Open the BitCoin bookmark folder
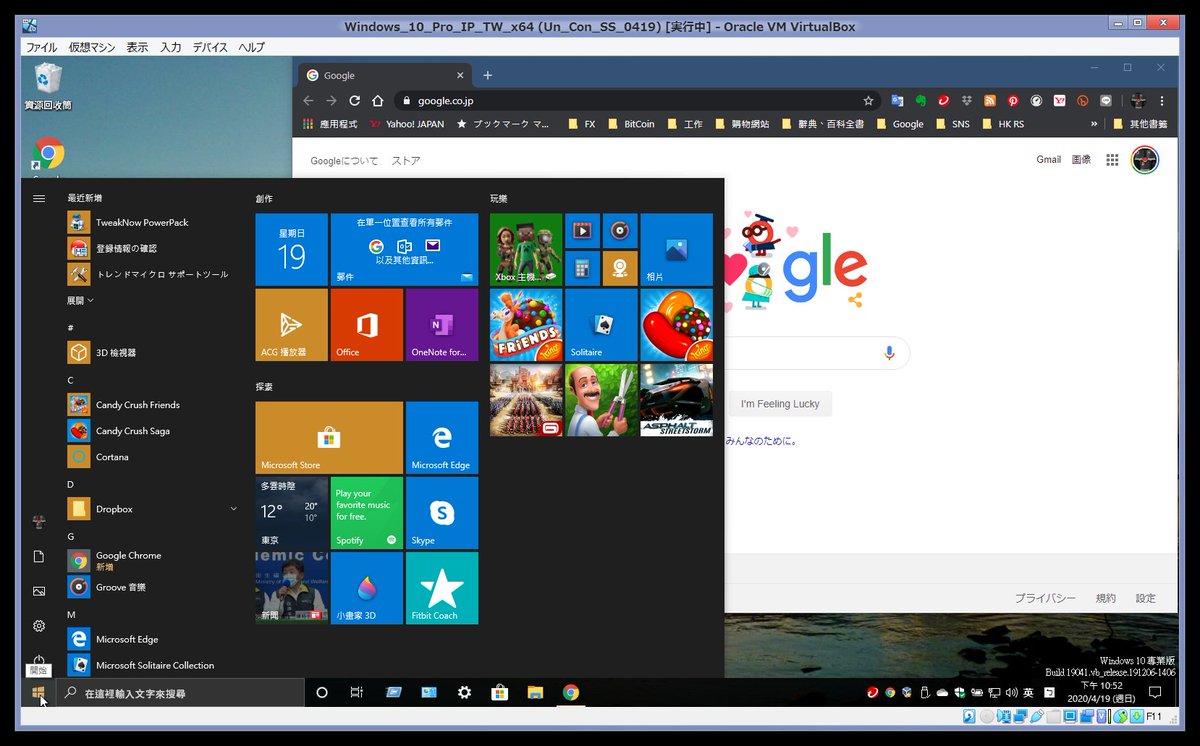 click(630, 124)
